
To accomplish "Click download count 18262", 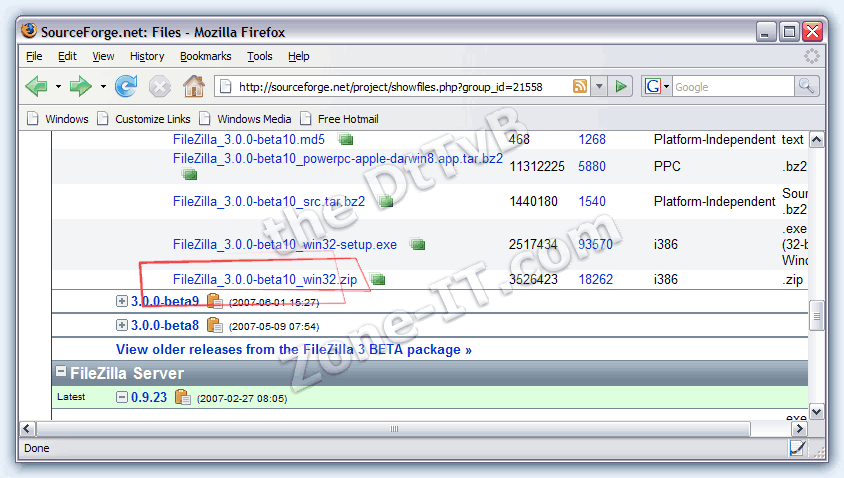I will [x=595, y=279].
